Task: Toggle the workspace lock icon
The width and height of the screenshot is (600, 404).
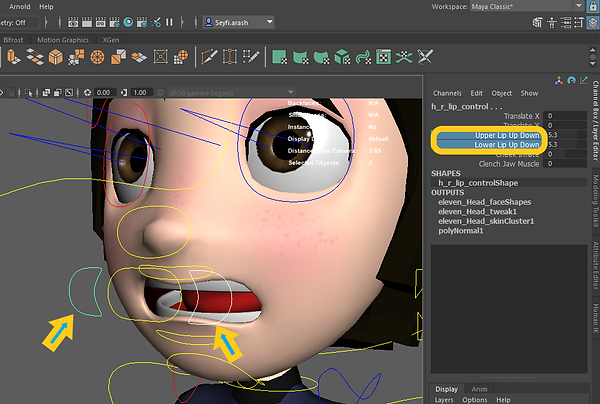Action: coord(593,7)
